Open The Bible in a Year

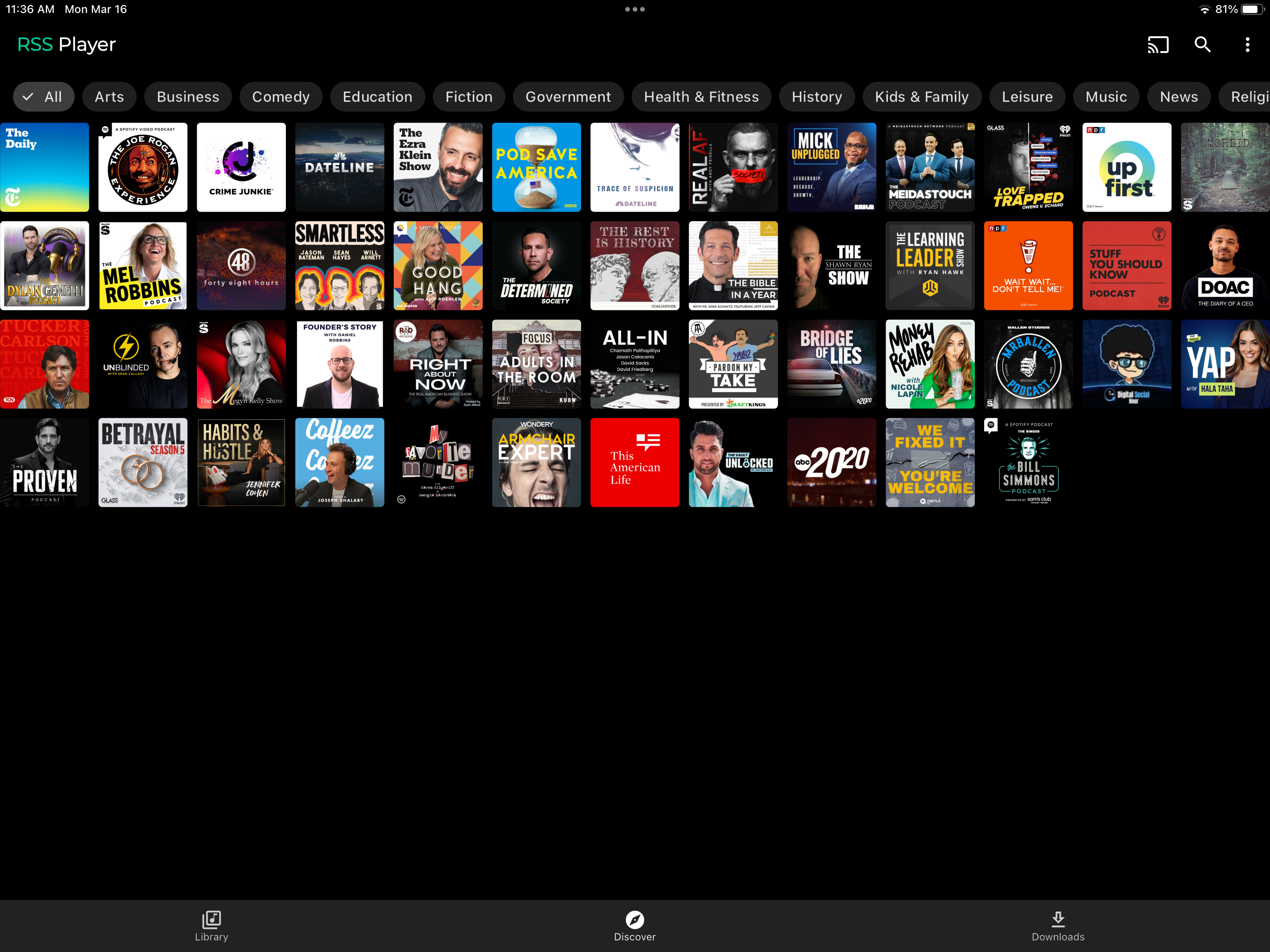pos(733,266)
